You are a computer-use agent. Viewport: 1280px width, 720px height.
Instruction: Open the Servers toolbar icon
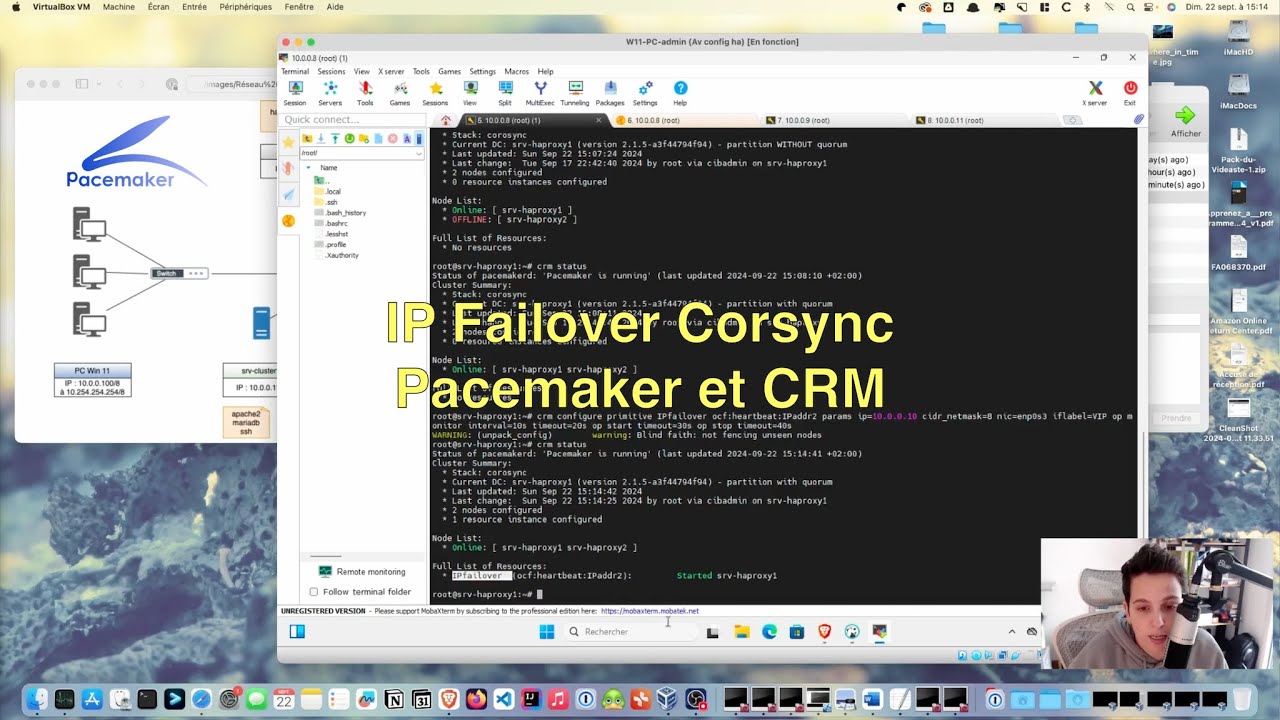click(330, 93)
